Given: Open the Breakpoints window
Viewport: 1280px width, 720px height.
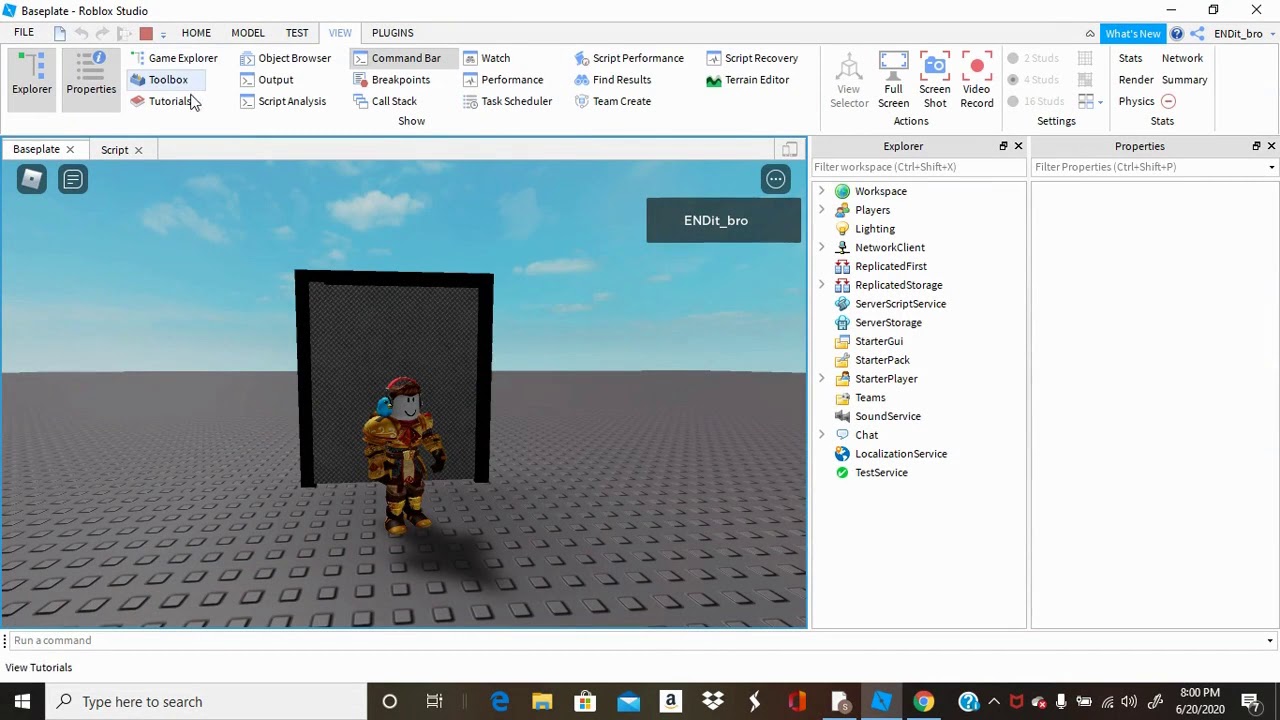Looking at the screenshot, I should (x=391, y=80).
